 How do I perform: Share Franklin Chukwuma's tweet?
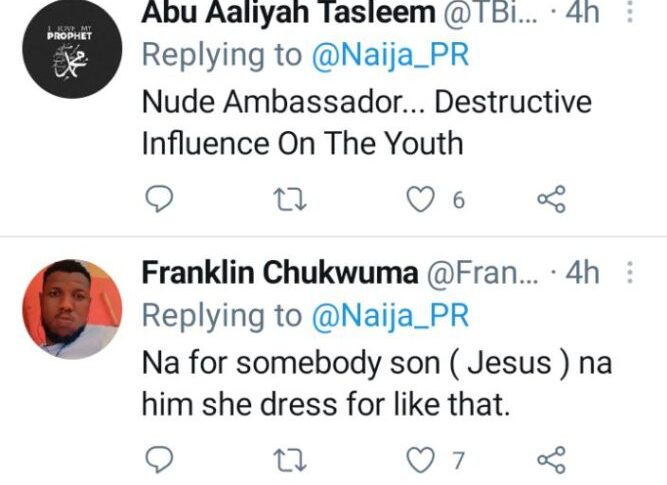(551, 459)
